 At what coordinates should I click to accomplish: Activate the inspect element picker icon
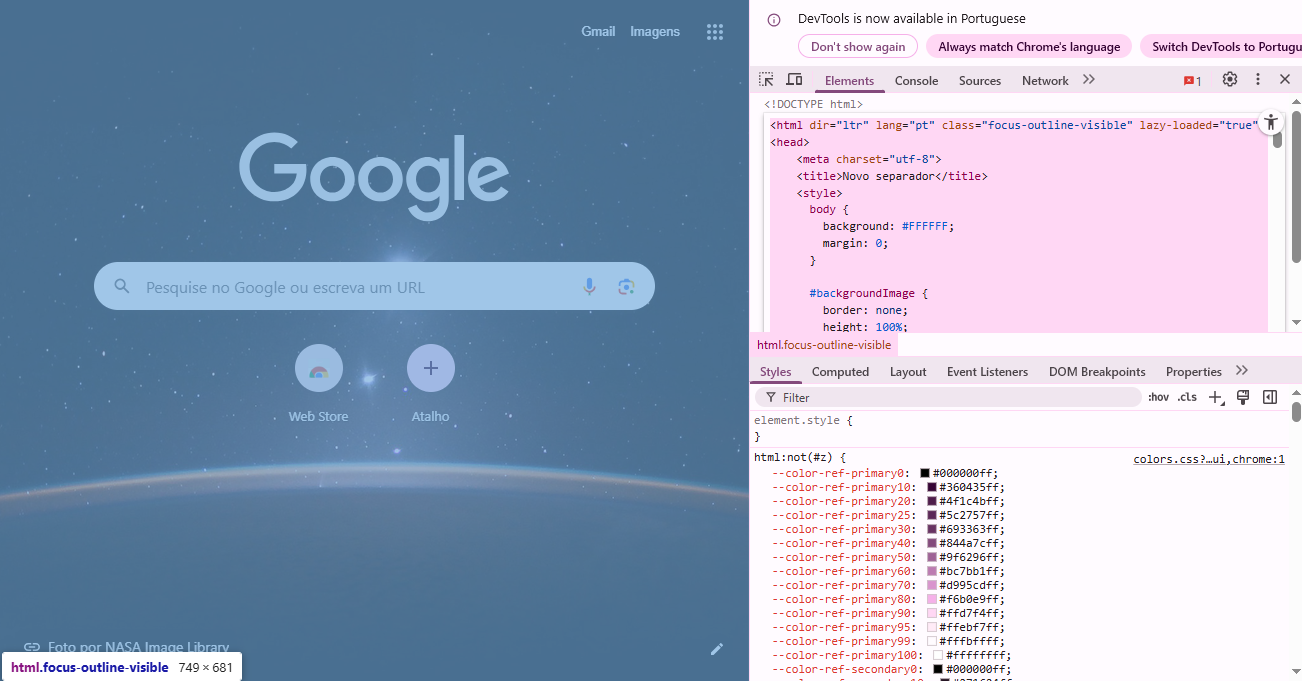pyautogui.click(x=766, y=80)
